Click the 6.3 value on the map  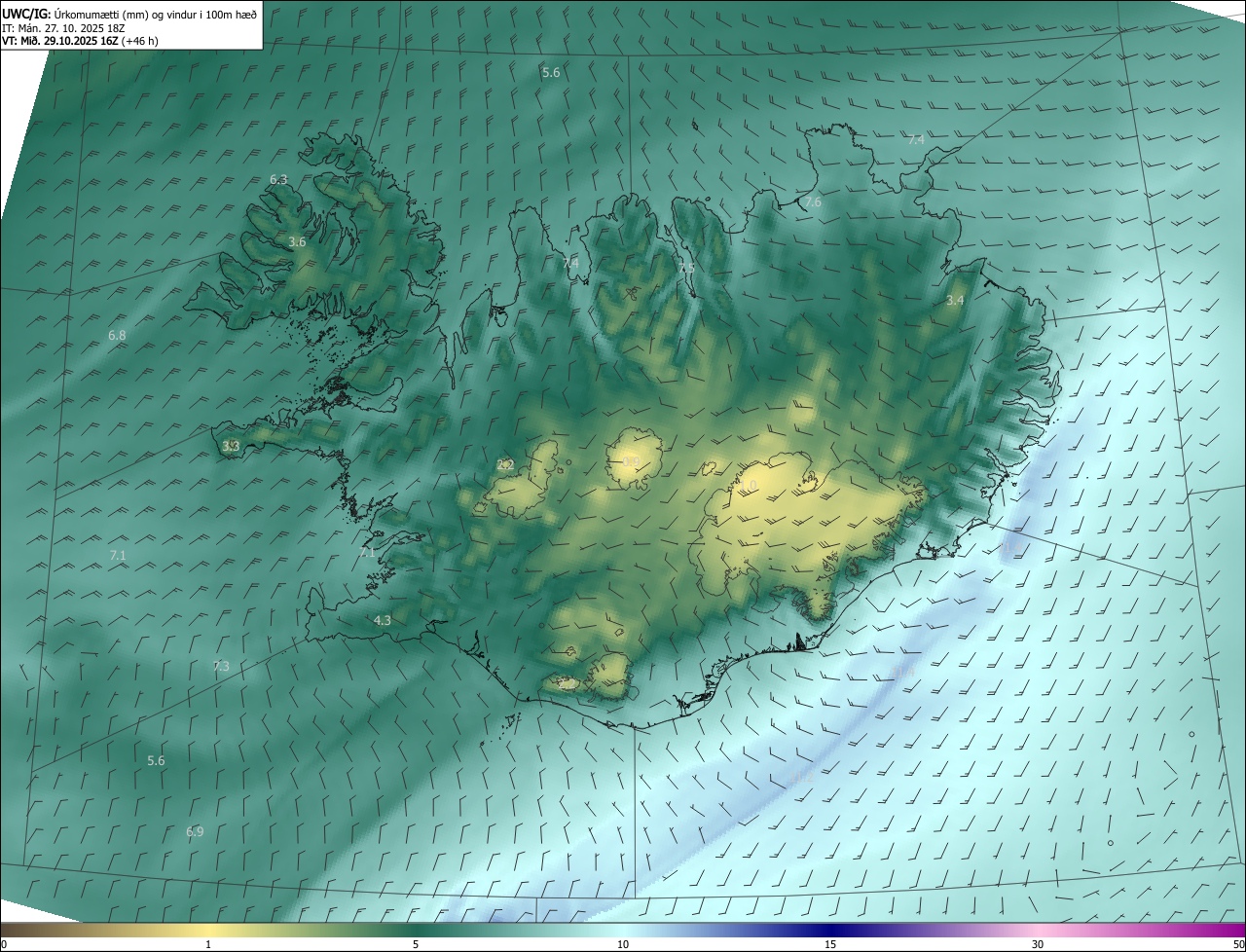pyautogui.click(x=278, y=179)
